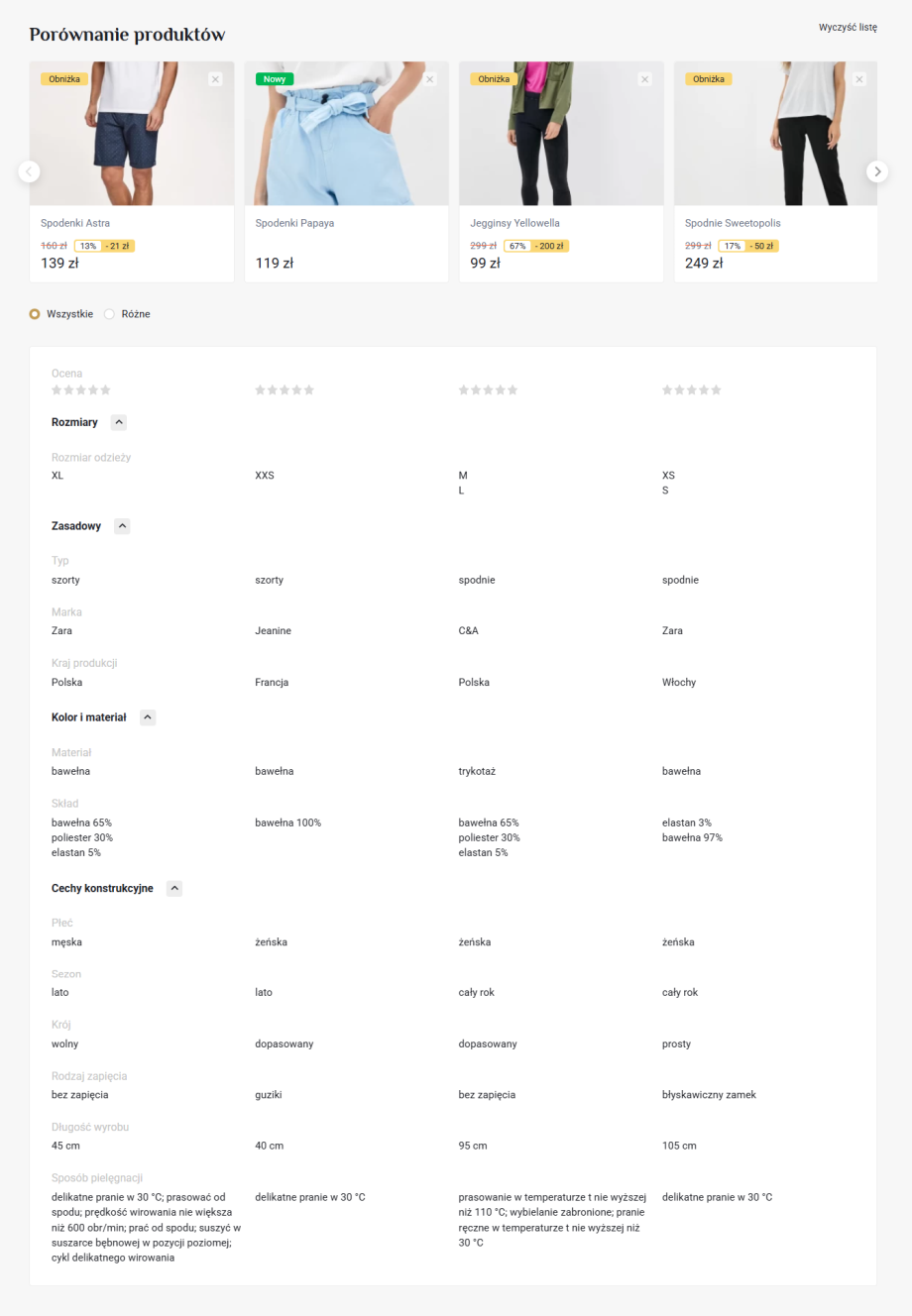Viewport: 912px width, 1316px height.
Task: Open the Jegginsy Yellowella product link
Action: [514, 223]
